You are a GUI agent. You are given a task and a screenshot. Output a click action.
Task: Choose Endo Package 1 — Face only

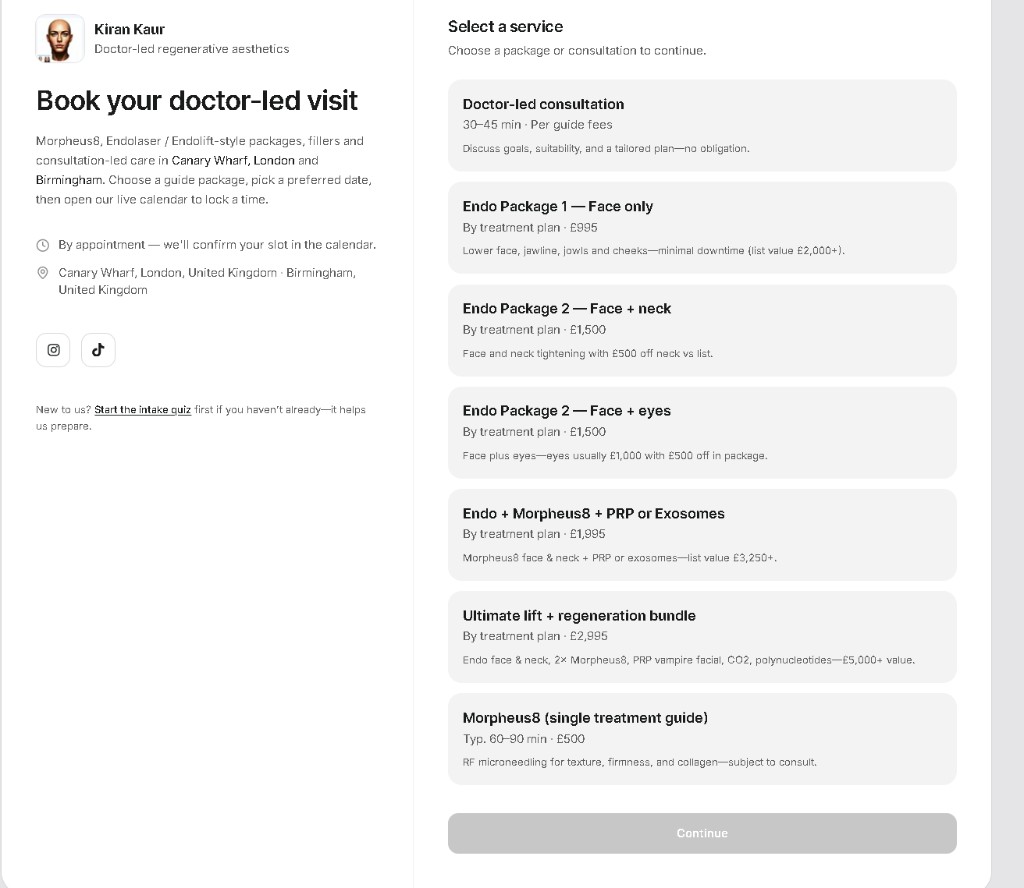(702, 228)
